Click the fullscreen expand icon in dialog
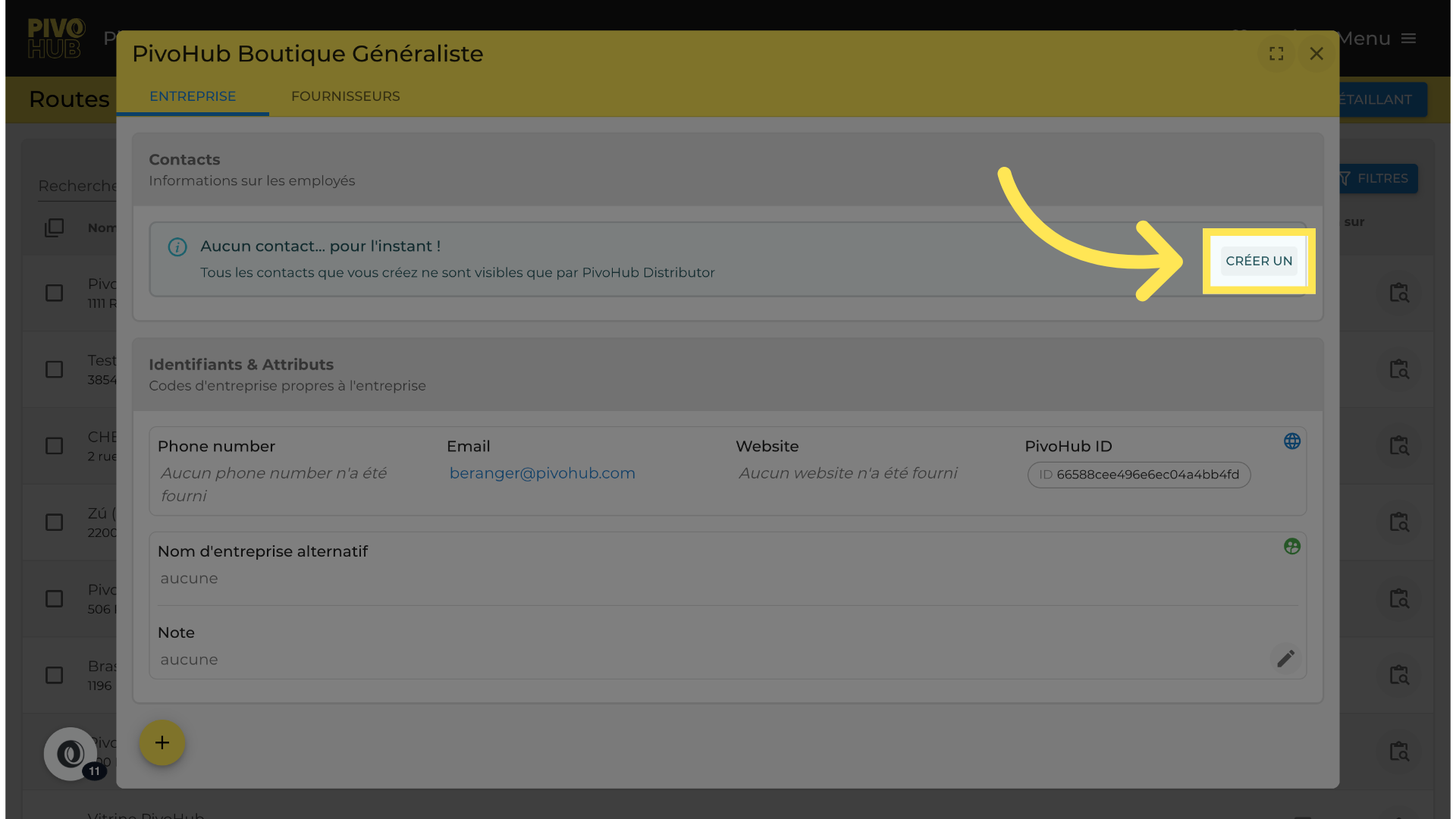This screenshot has width=1456, height=819. click(x=1276, y=54)
